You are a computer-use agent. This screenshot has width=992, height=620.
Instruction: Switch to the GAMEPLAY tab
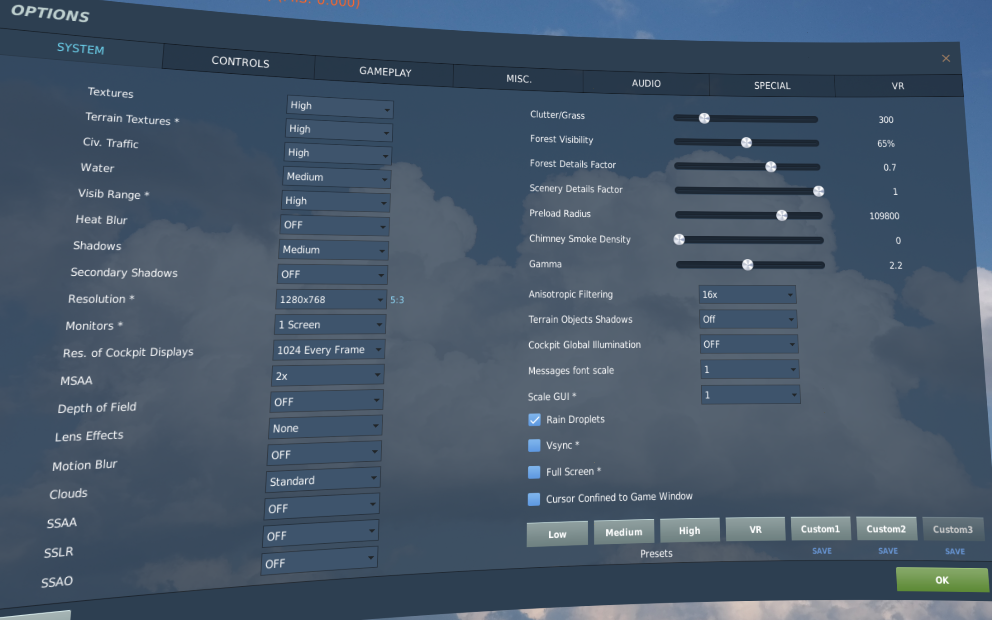click(x=385, y=71)
